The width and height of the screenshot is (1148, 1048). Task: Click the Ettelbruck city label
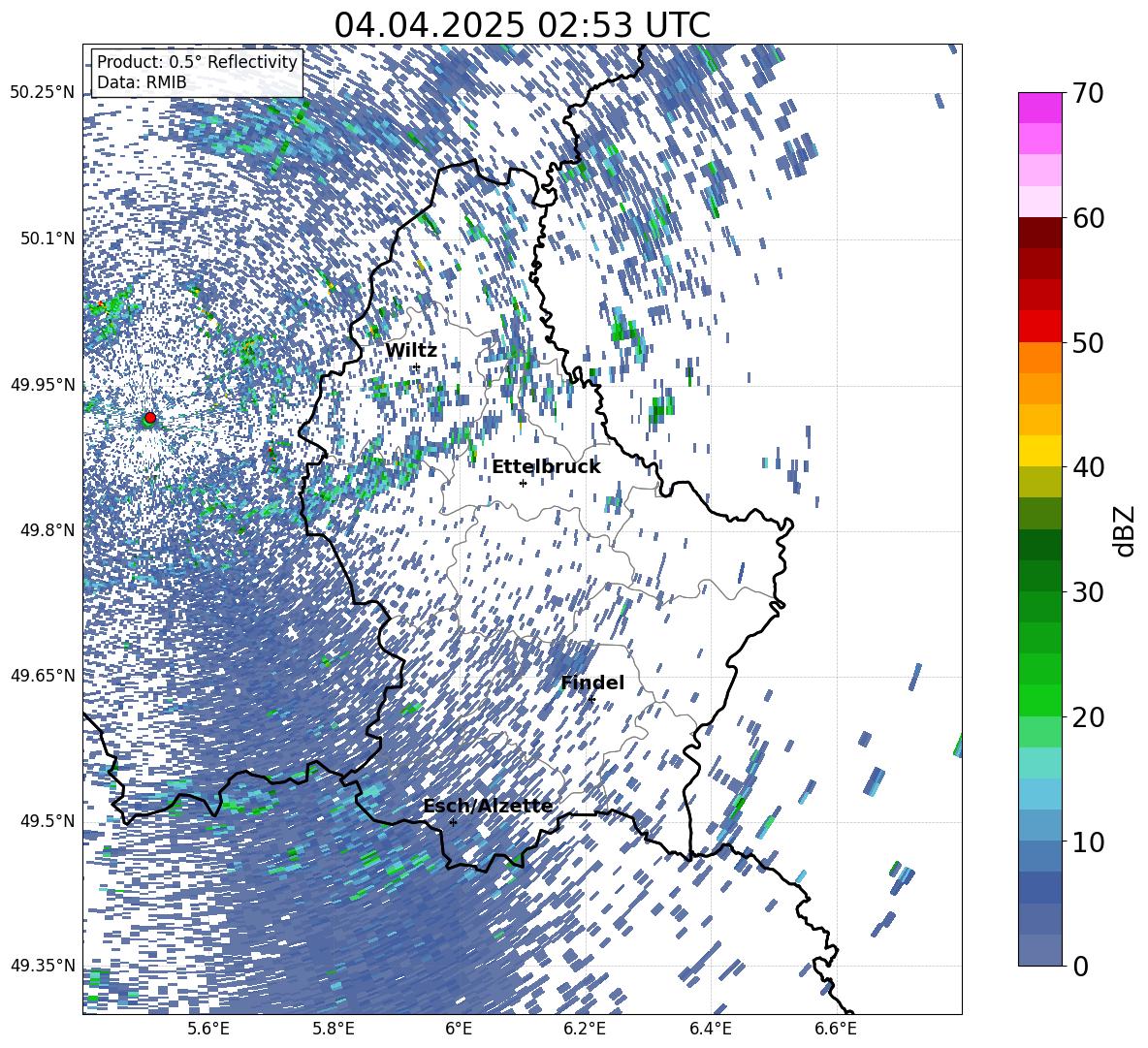[x=546, y=467]
